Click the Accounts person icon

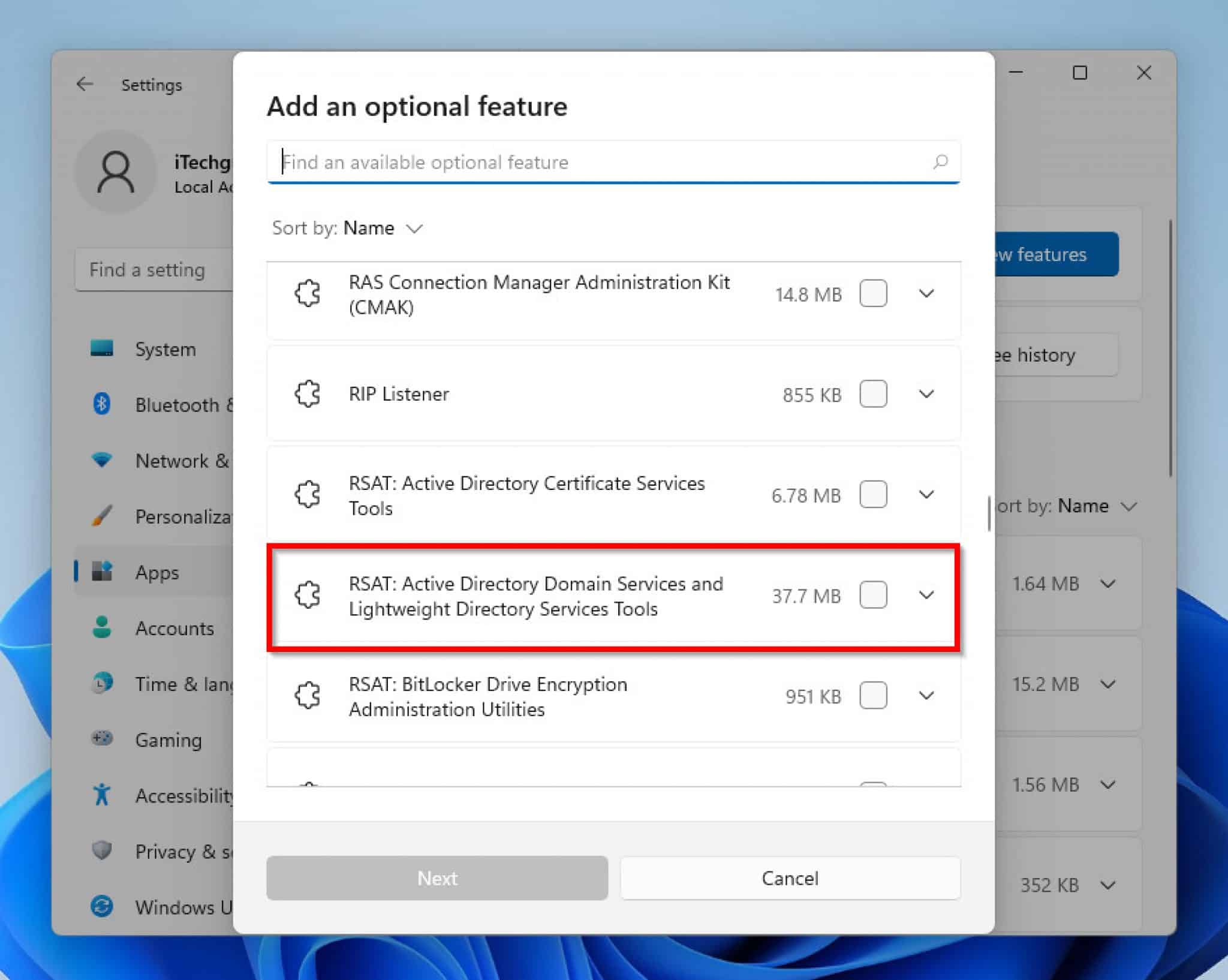pyautogui.click(x=101, y=627)
